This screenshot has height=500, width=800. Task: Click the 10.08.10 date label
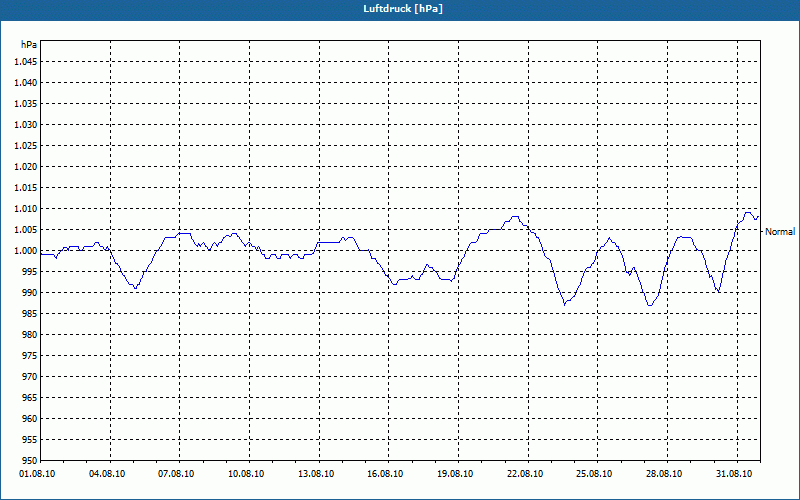pyautogui.click(x=246, y=473)
